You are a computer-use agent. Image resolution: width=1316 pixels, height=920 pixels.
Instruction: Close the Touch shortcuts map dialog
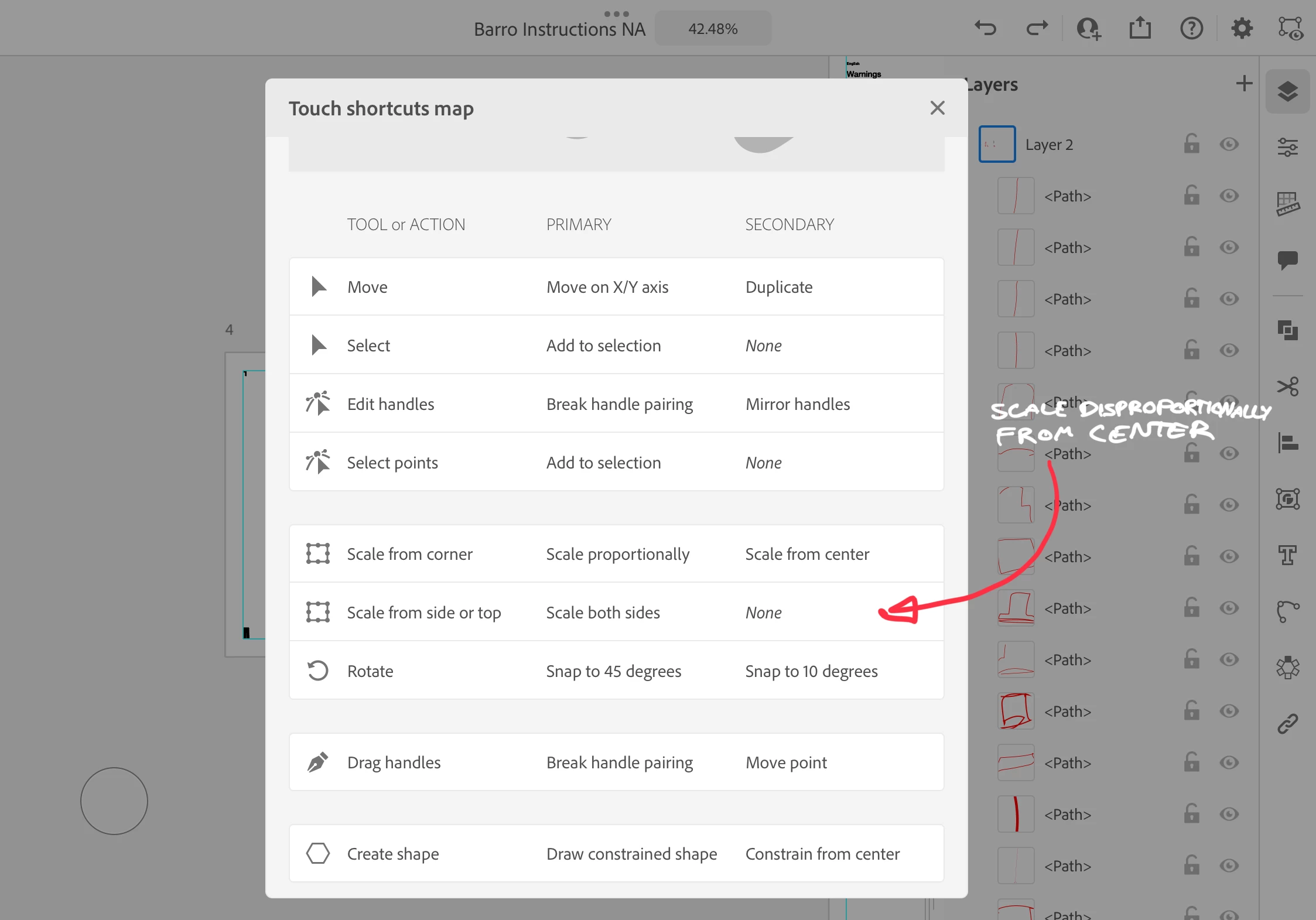coord(937,108)
